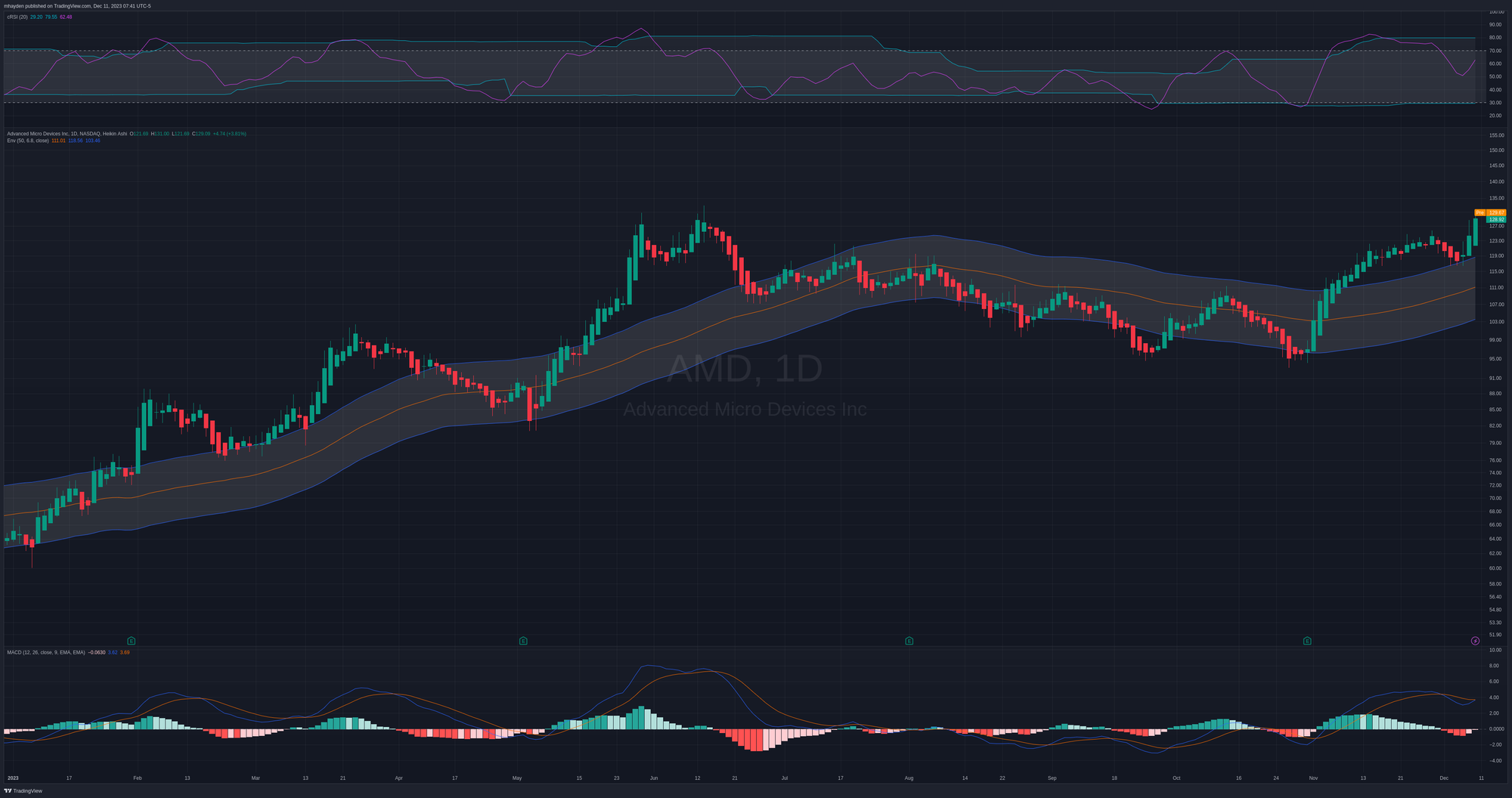The height and width of the screenshot is (798, 1512).
Task: Open the MACD (12, 26, close, 9) legend
Action: [x=46, y=652]
